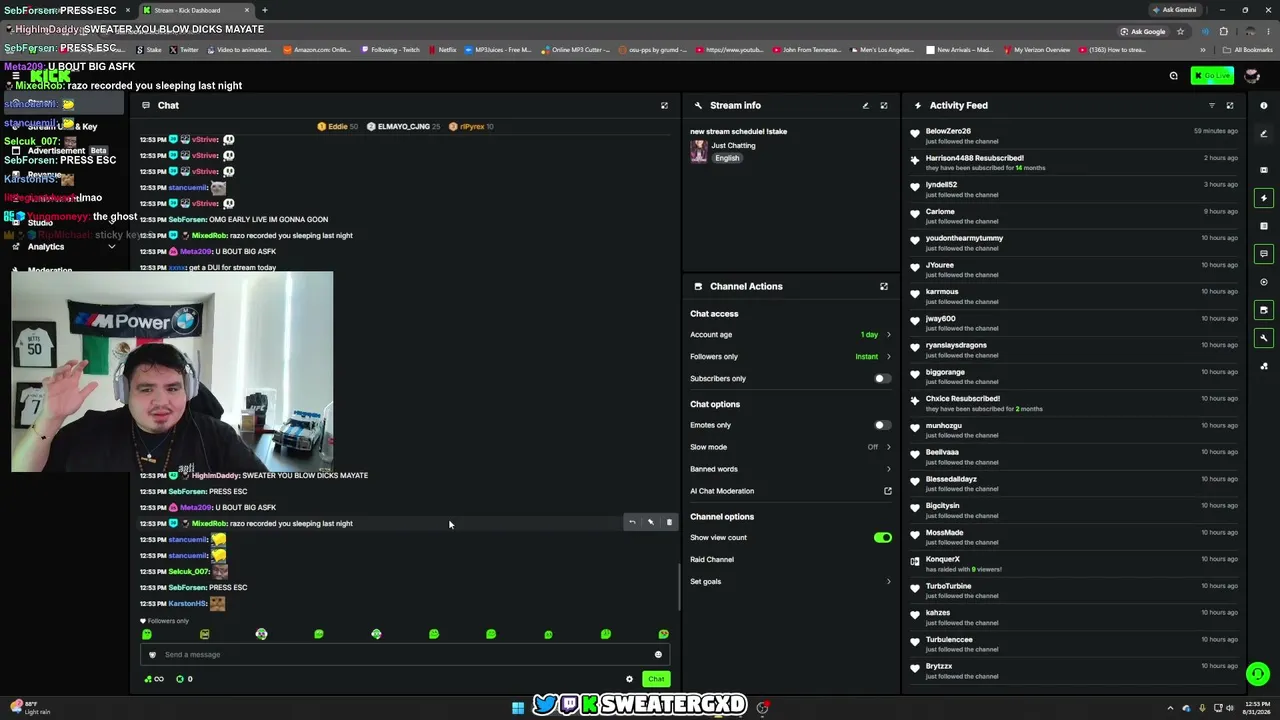Open the Windows Start menu
This screenshot has width=1280, height=720.
pyautogui.click(x=518, y=708)
